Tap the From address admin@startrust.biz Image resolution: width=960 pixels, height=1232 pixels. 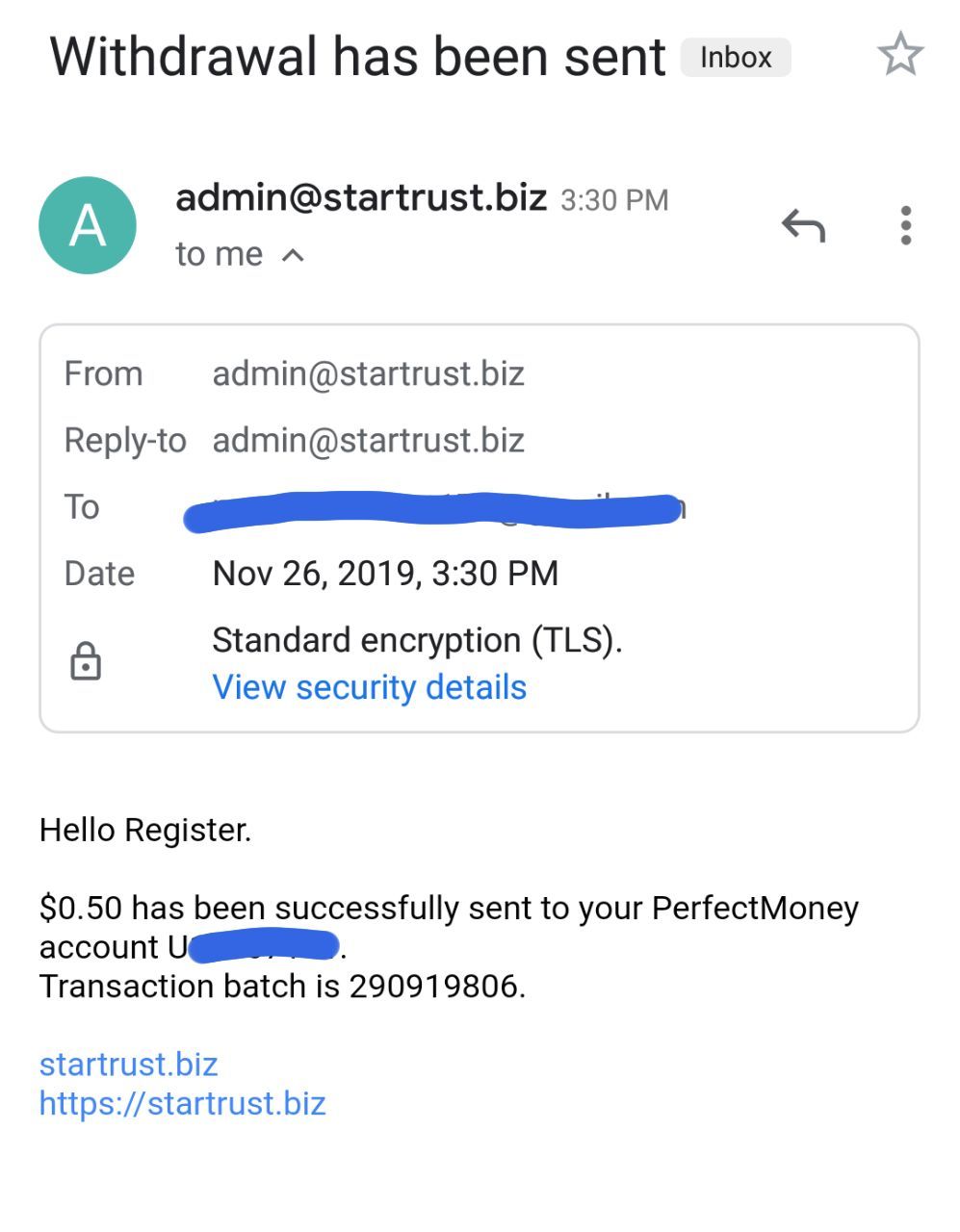pos(368,373)
